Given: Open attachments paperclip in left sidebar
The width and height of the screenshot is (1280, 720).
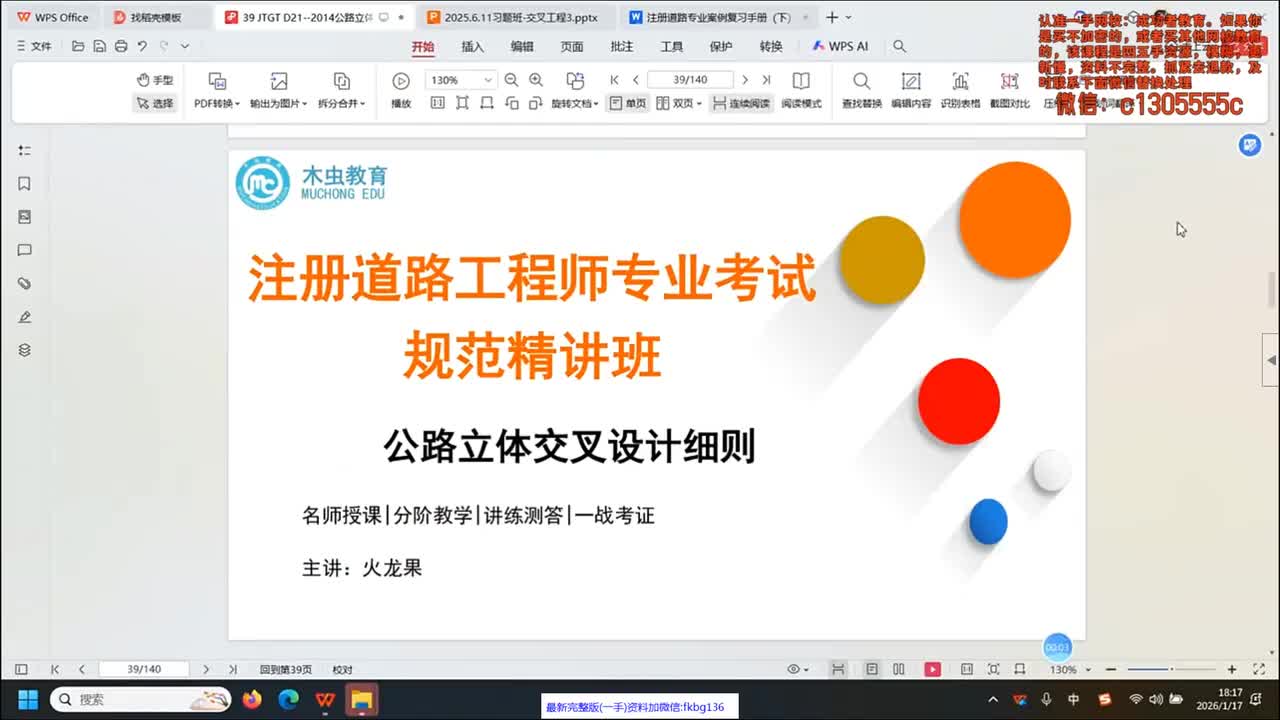Looking at the screenshot, I should tap(25, 284).
